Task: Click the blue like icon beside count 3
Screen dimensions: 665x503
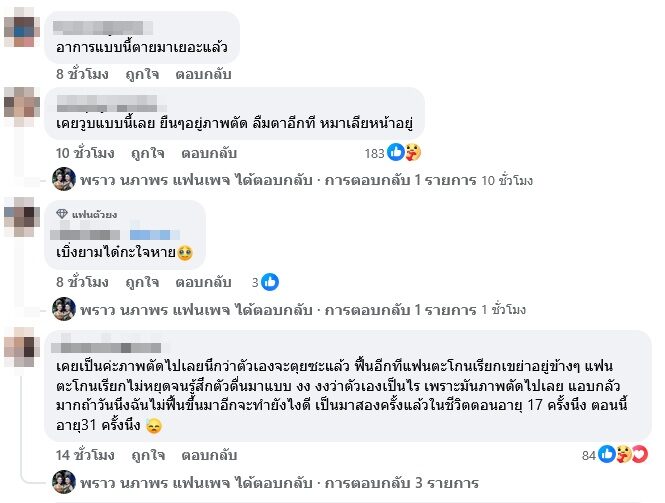Action: coord(270,282)
